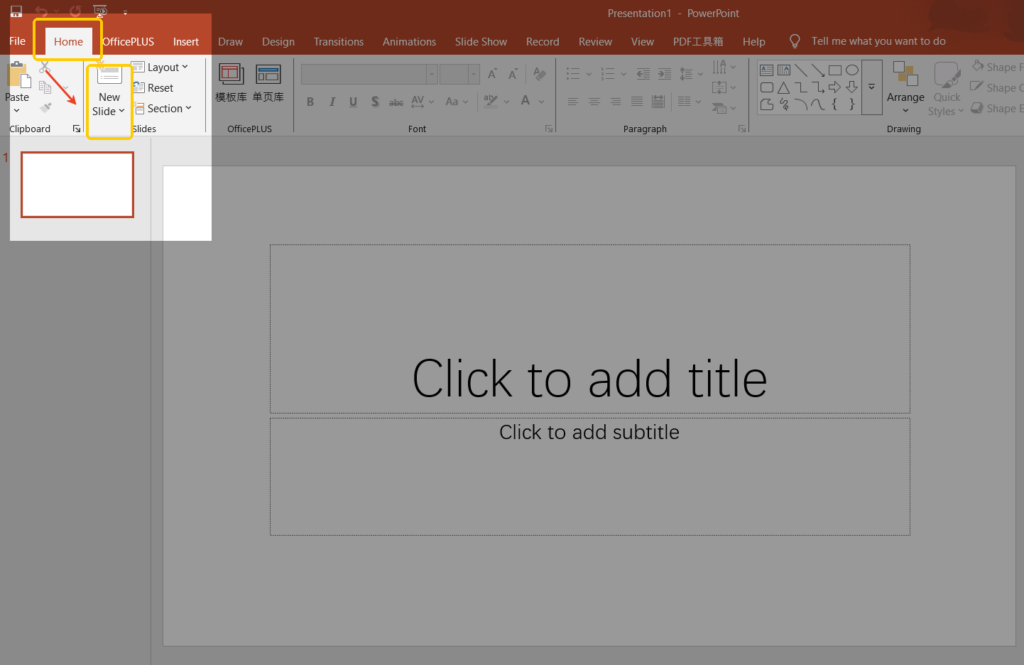
Task: Click the Reset slide button
Action: pyautogui.click(x=153, y=88)
